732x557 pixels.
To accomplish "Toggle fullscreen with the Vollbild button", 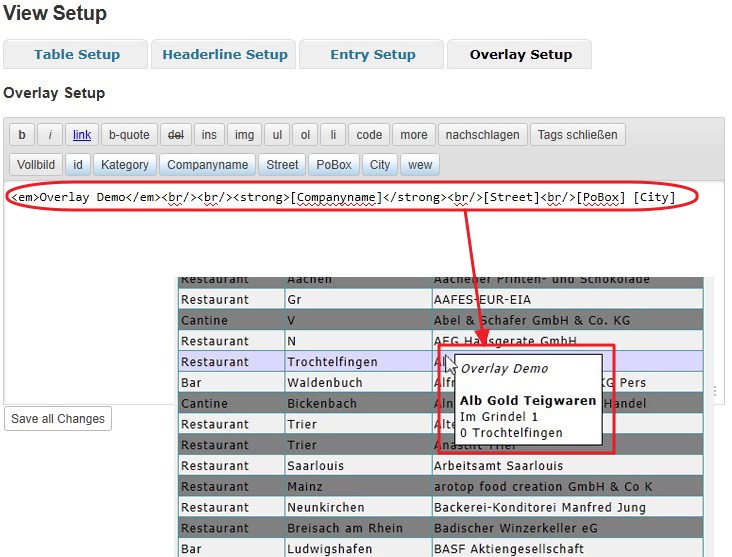I will coord(36,165).
